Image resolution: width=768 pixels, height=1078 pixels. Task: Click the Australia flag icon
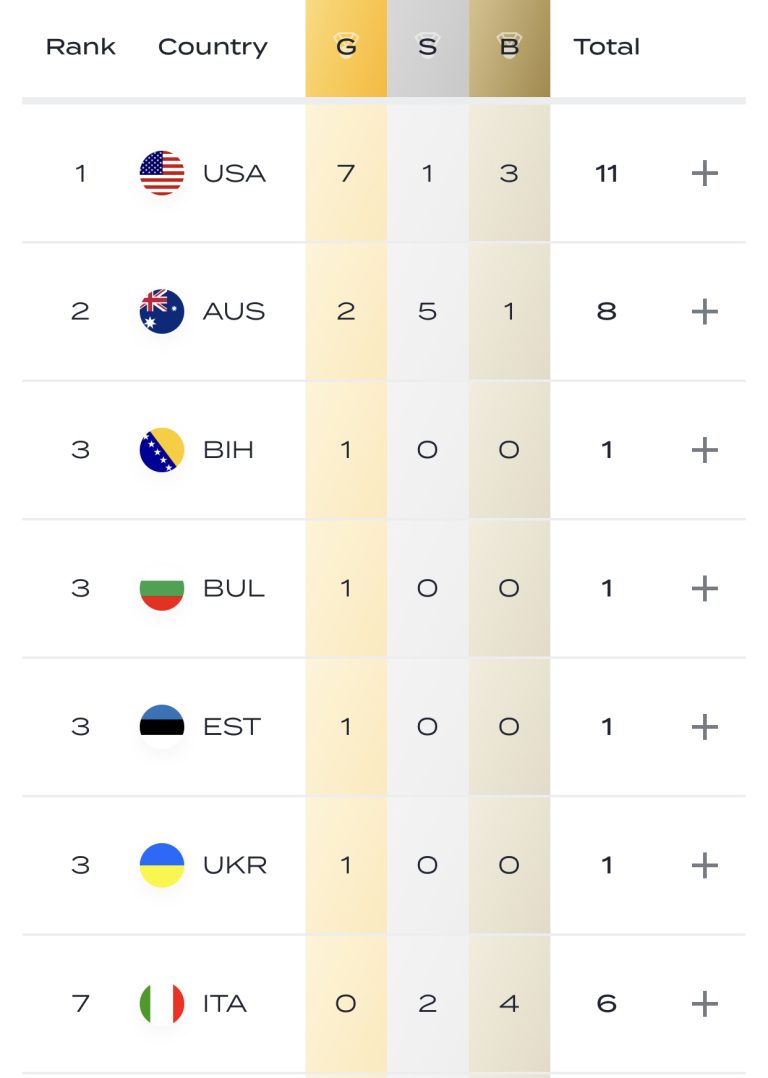pos(162,311)
